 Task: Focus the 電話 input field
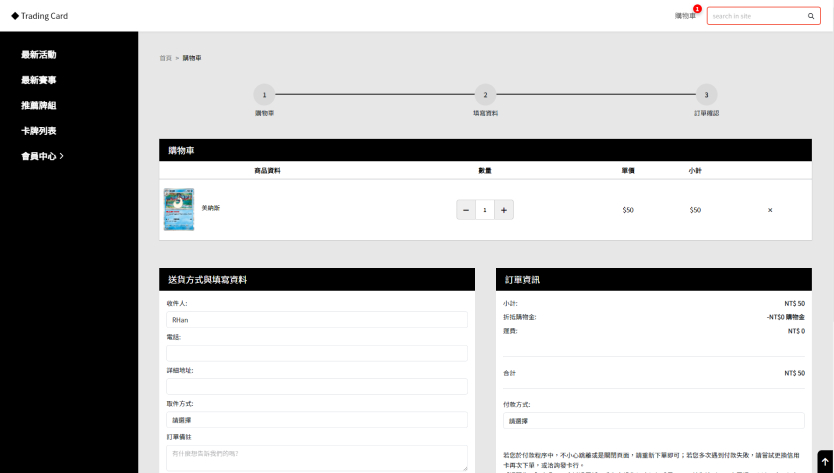tap(316, 353)
